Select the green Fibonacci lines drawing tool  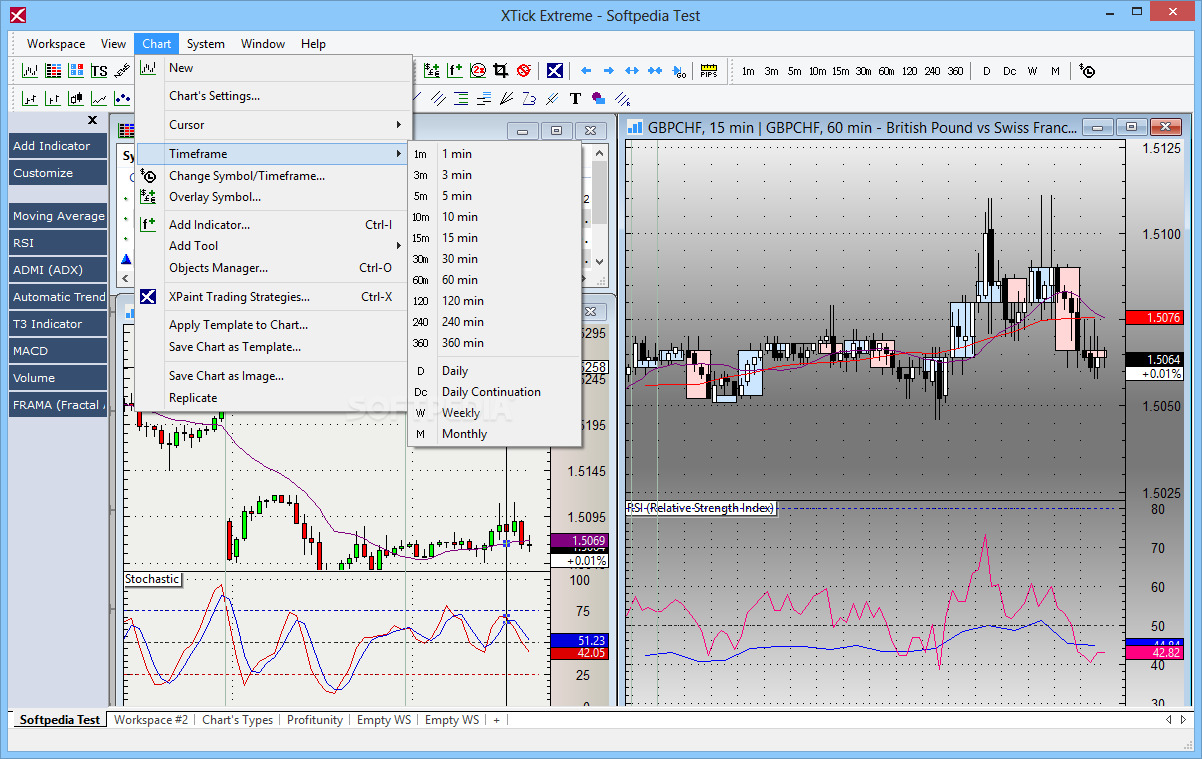460,98
